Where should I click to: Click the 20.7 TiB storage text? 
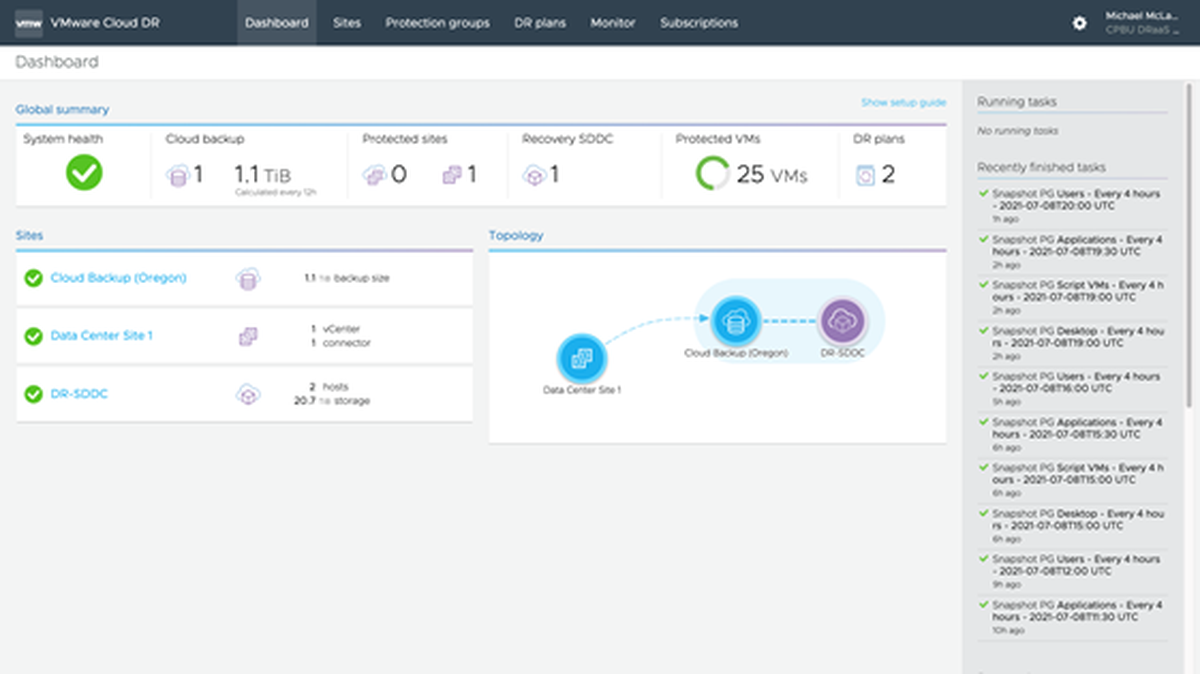point(332,401)
